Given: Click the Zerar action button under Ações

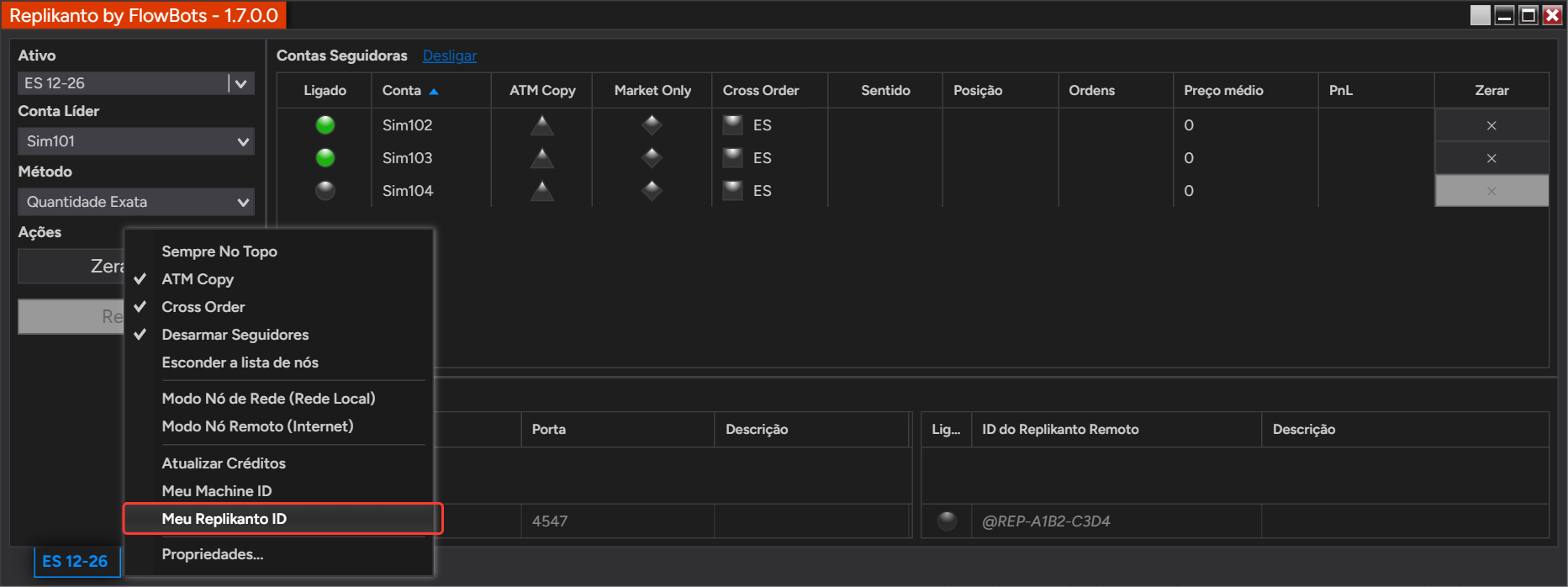Looking at the screenshot, I should 71,267.
